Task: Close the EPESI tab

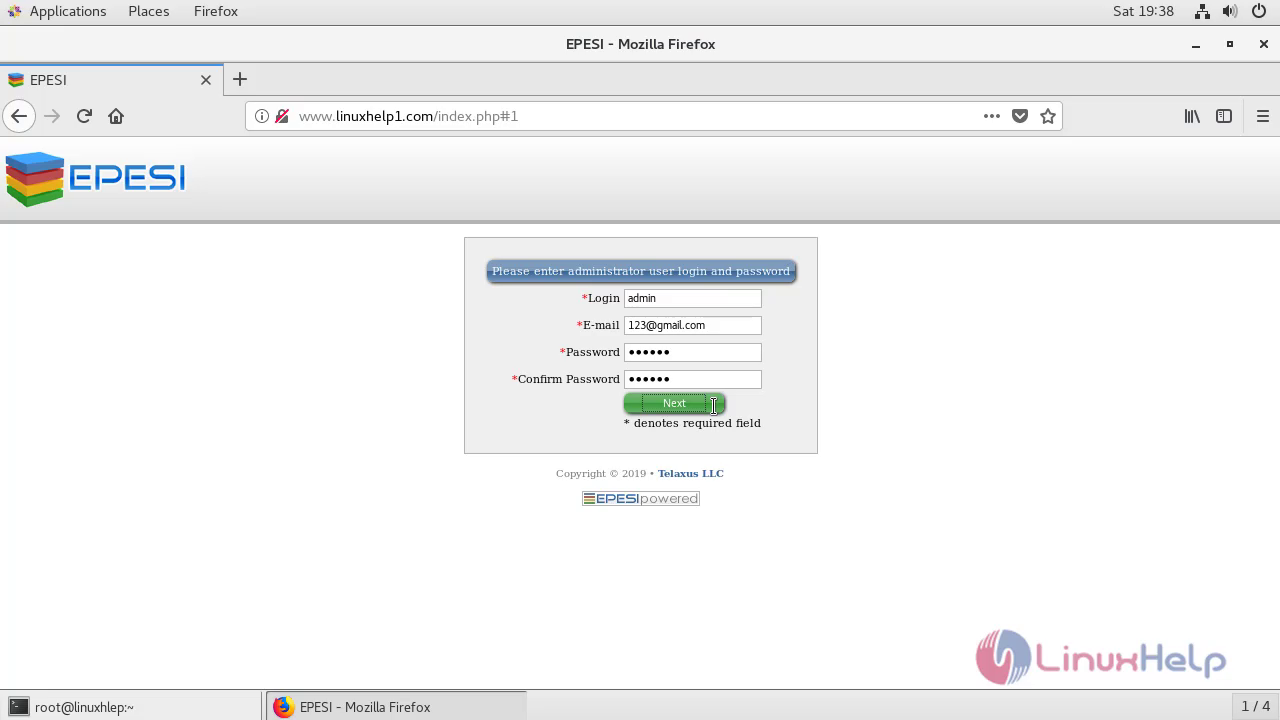Action: pyautogui.click(x=206, y=80)
